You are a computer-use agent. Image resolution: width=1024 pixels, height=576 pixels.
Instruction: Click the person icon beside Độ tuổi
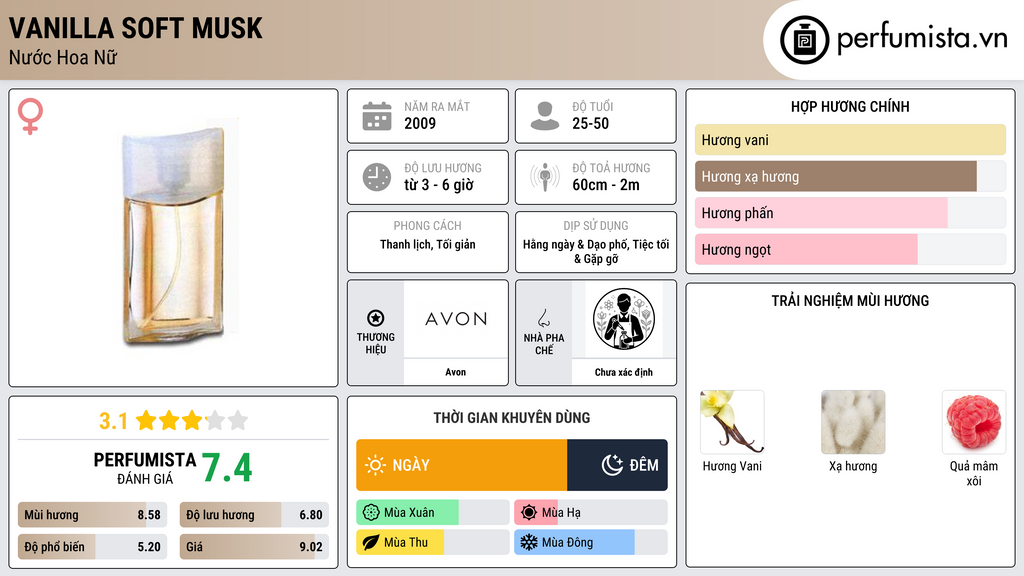click(545, 116)
